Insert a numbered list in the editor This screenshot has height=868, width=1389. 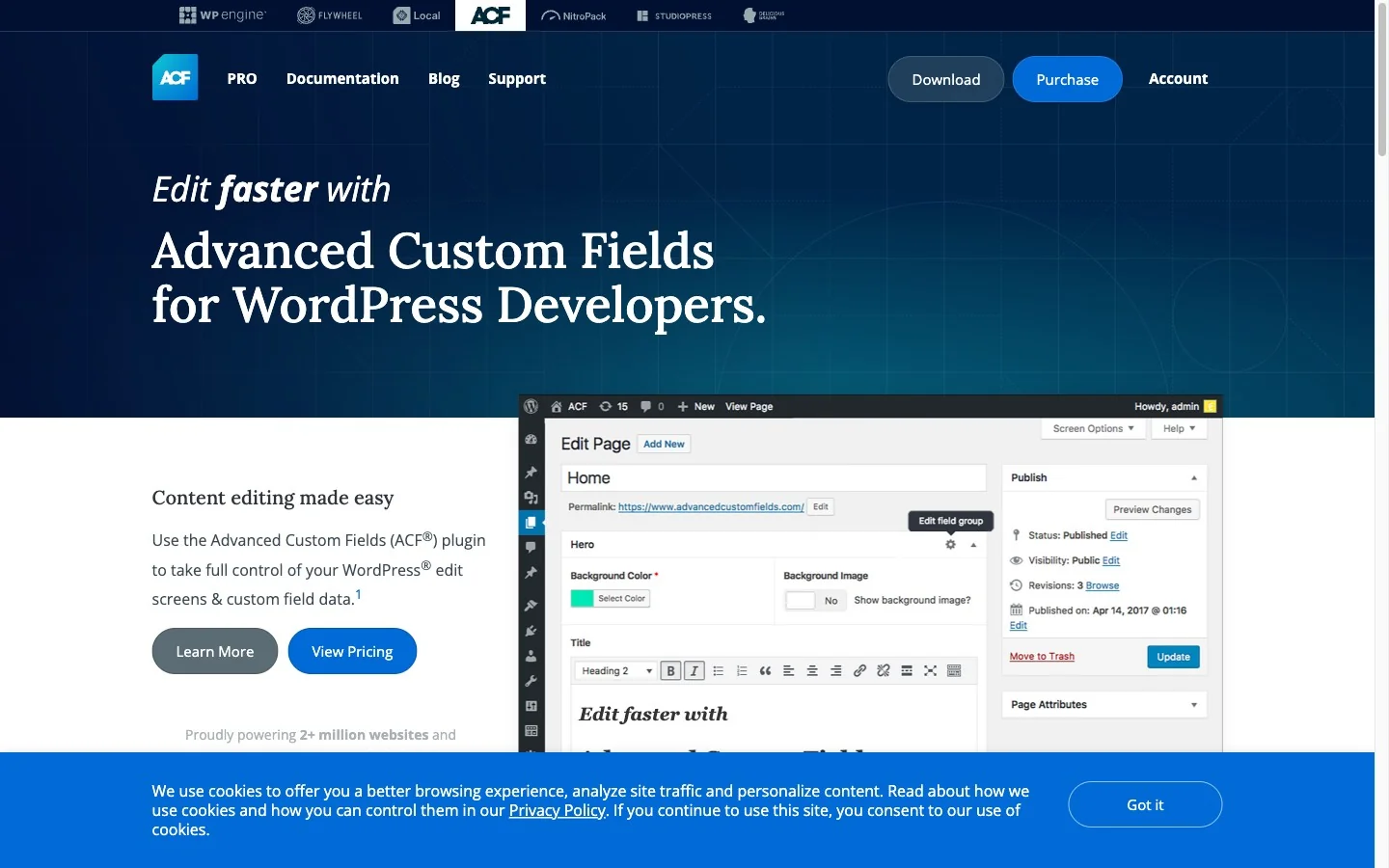(x=742, y=671)
